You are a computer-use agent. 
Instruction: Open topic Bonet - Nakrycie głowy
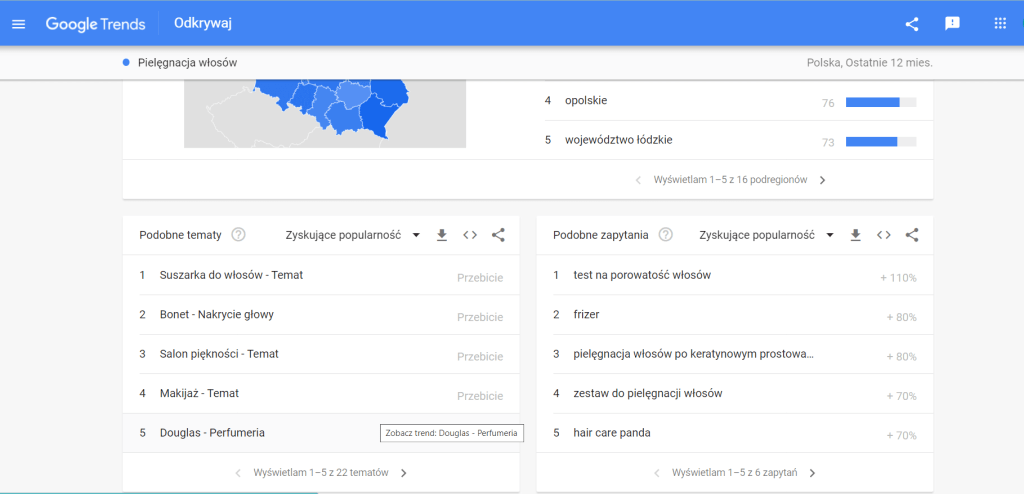217,314
